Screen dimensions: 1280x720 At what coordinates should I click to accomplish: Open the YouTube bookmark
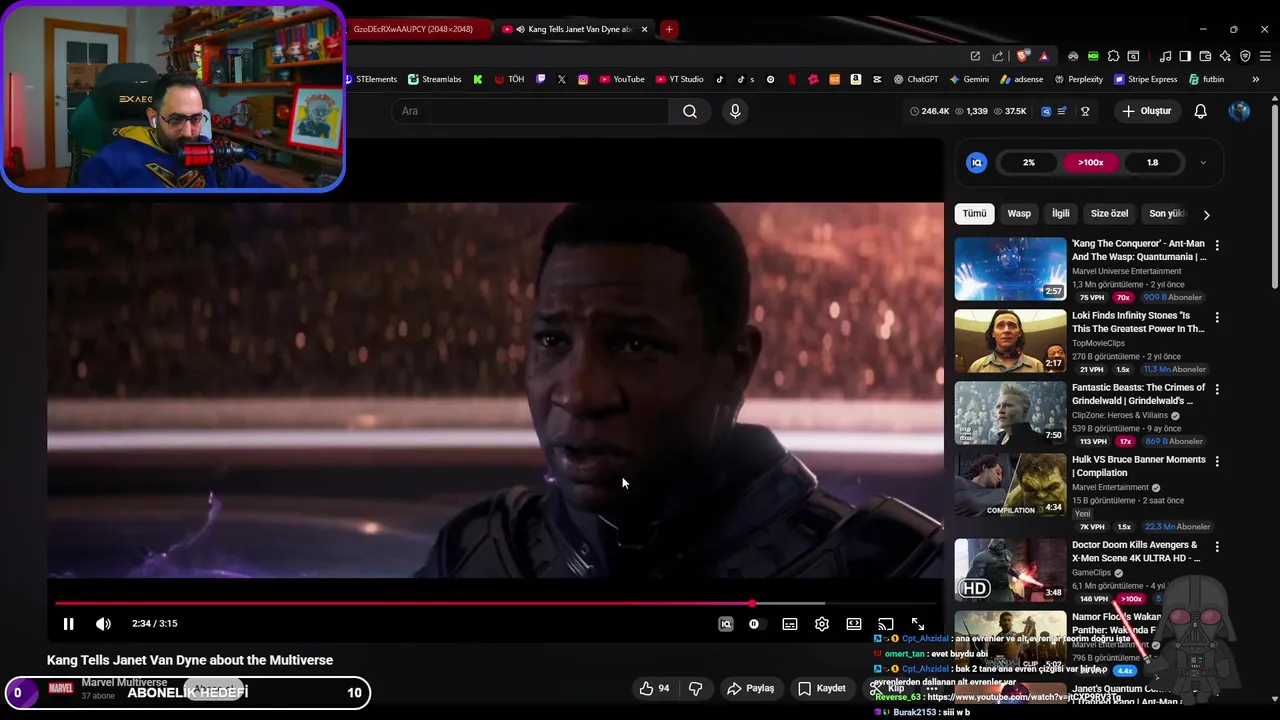622,79
